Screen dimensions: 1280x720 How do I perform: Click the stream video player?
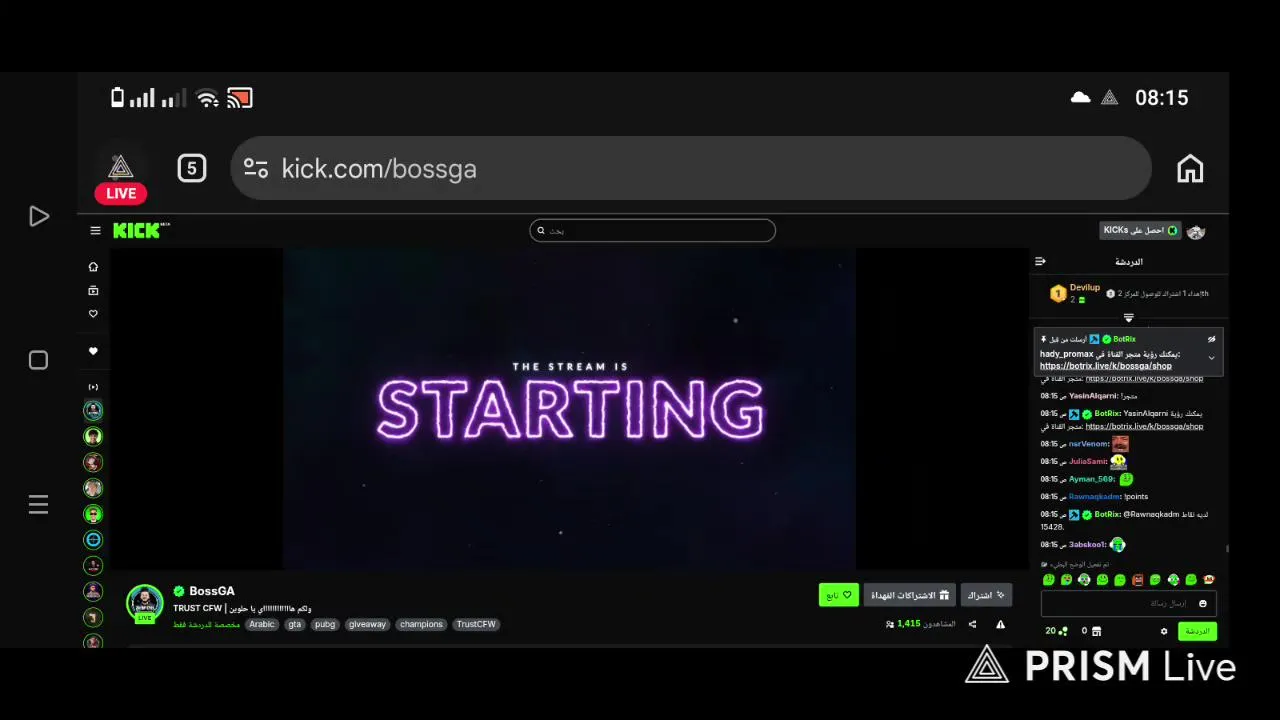(x=569, y=409)
